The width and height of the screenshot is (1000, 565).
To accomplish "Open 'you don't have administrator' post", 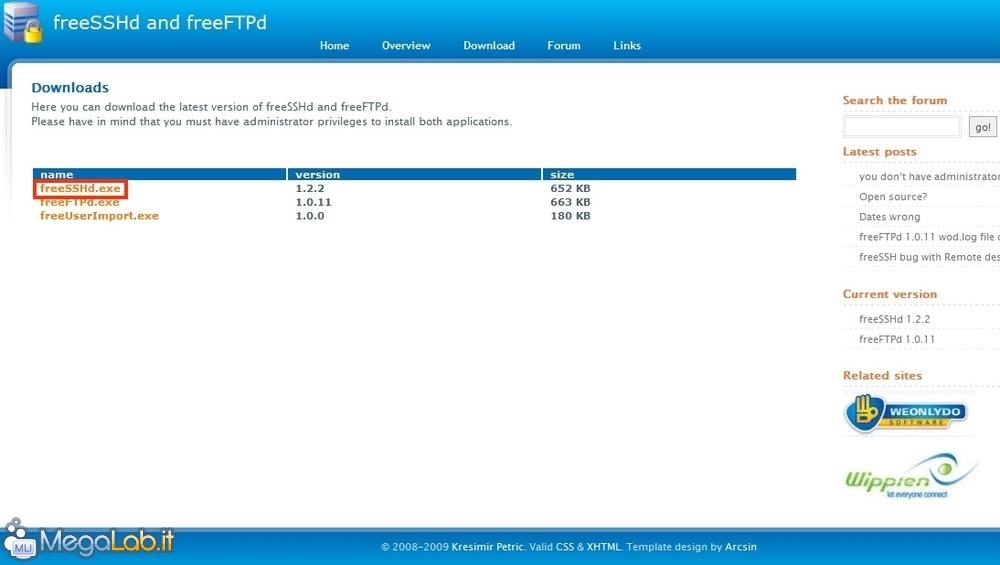I will click(929, 177).
